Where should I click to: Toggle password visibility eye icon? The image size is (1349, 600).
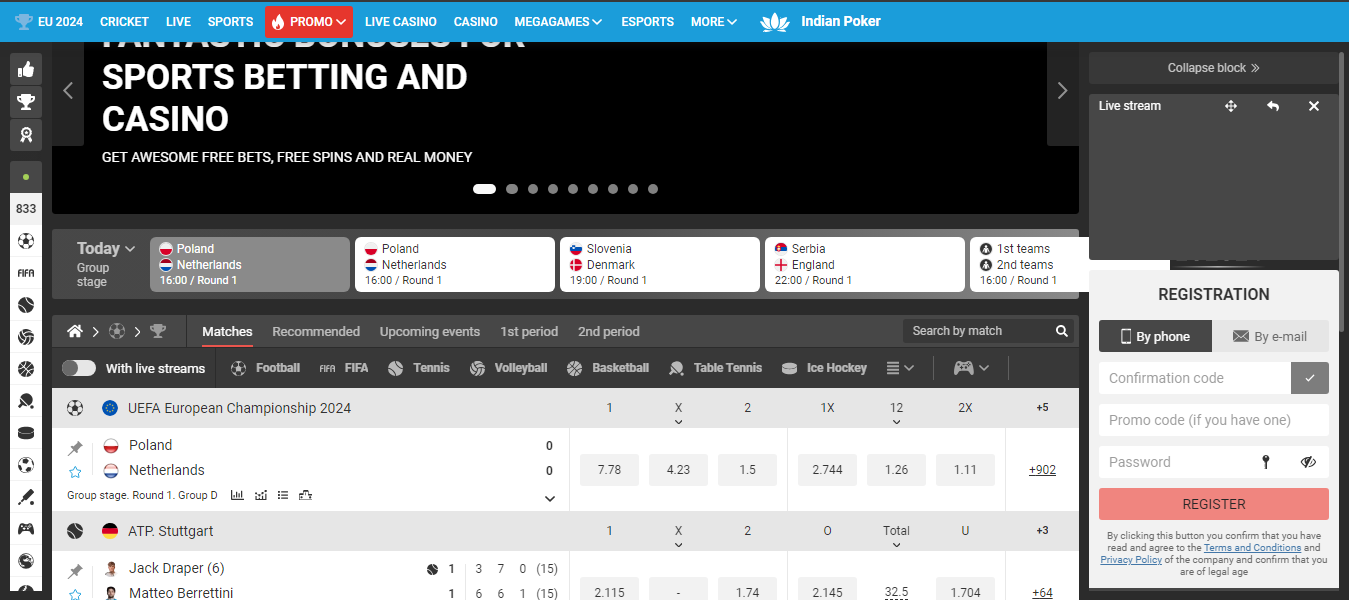[x=1308, y=462]
